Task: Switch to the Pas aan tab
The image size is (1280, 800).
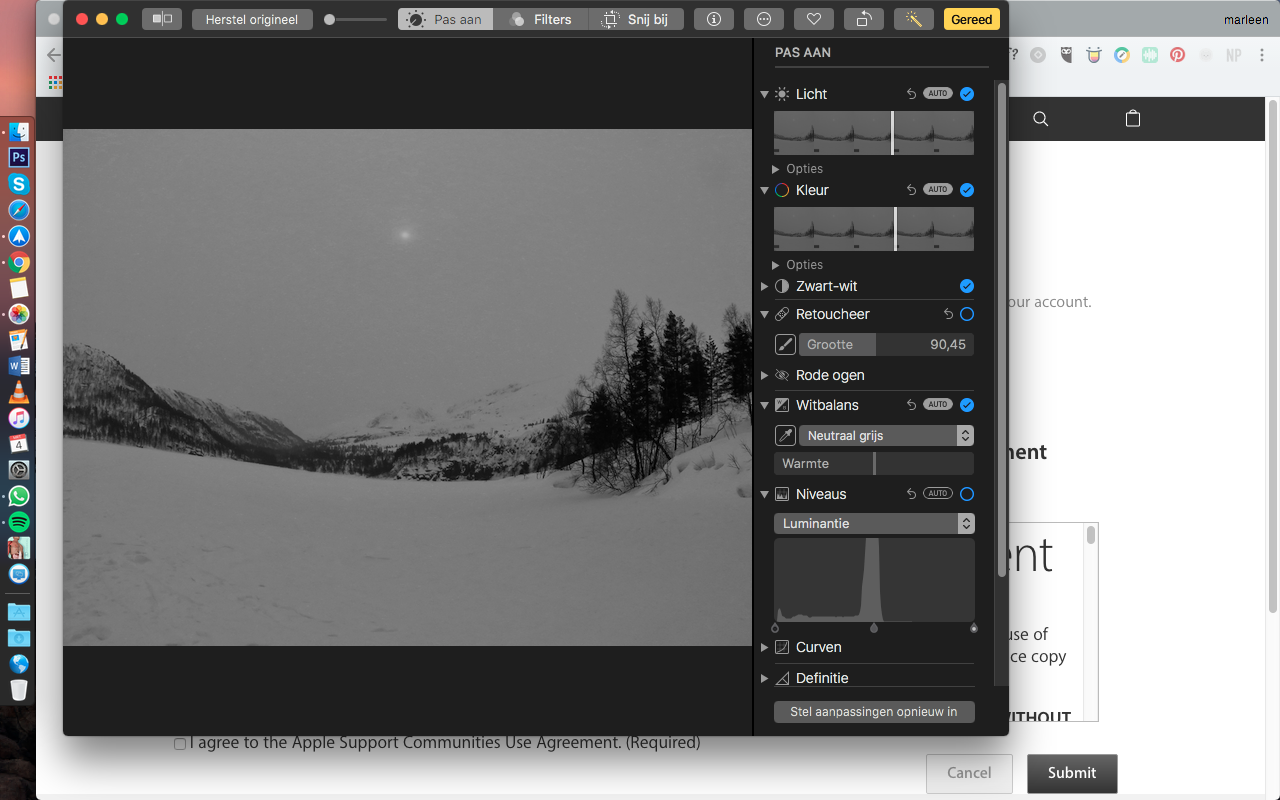Action: [x=445, y=19]
